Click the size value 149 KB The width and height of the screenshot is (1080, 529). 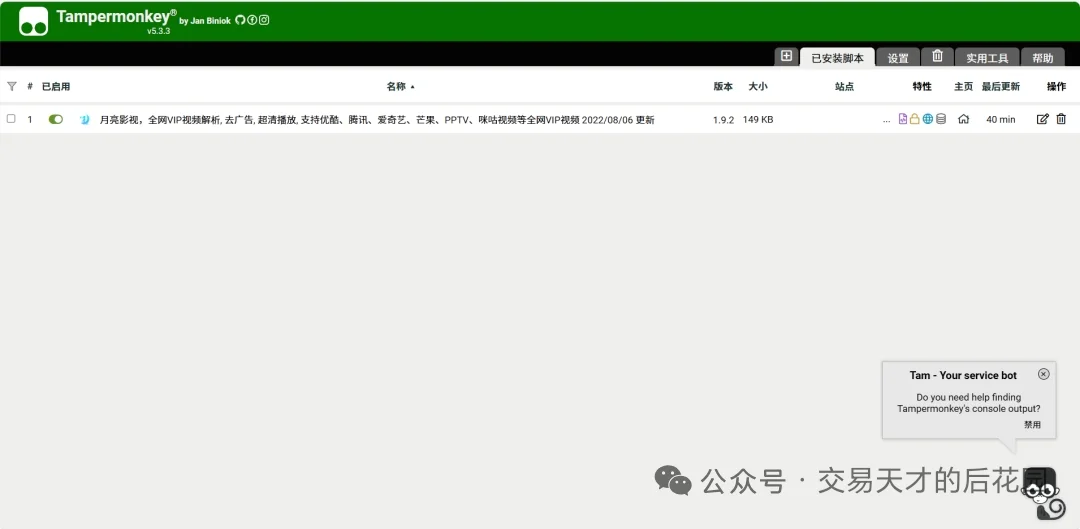point(758,120)
